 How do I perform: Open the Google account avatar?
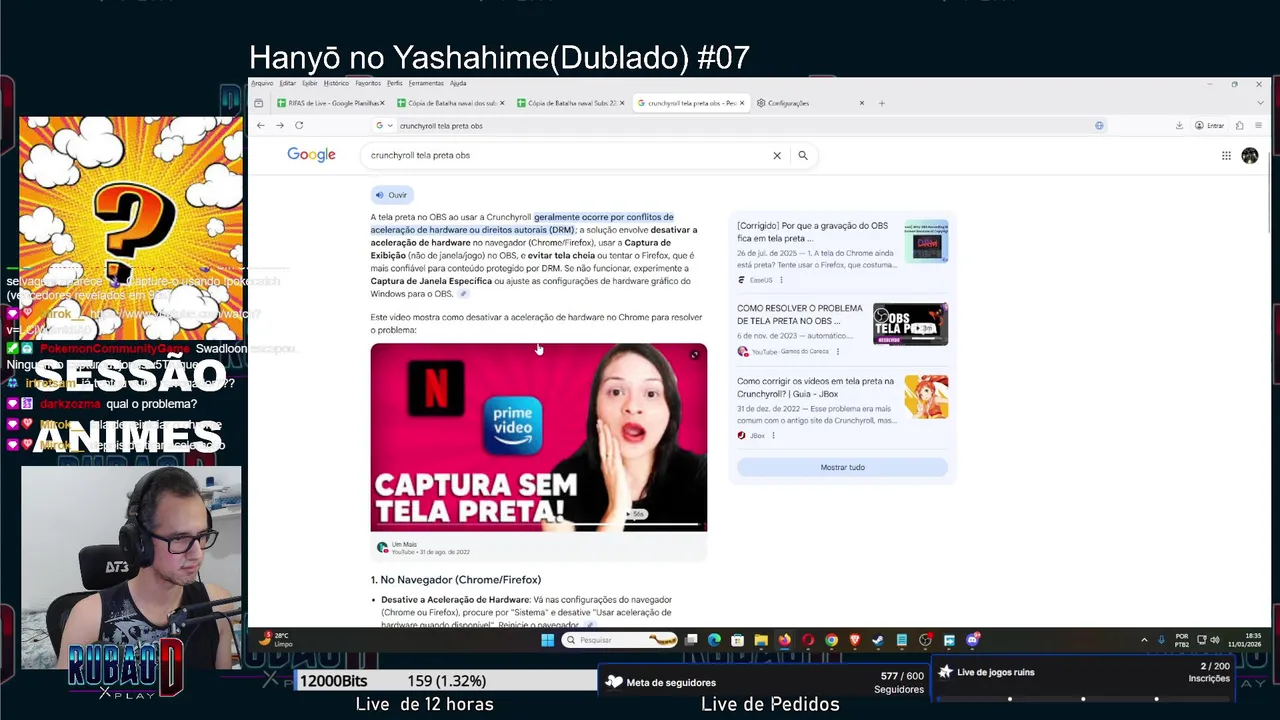click(x=1250, y=155)
